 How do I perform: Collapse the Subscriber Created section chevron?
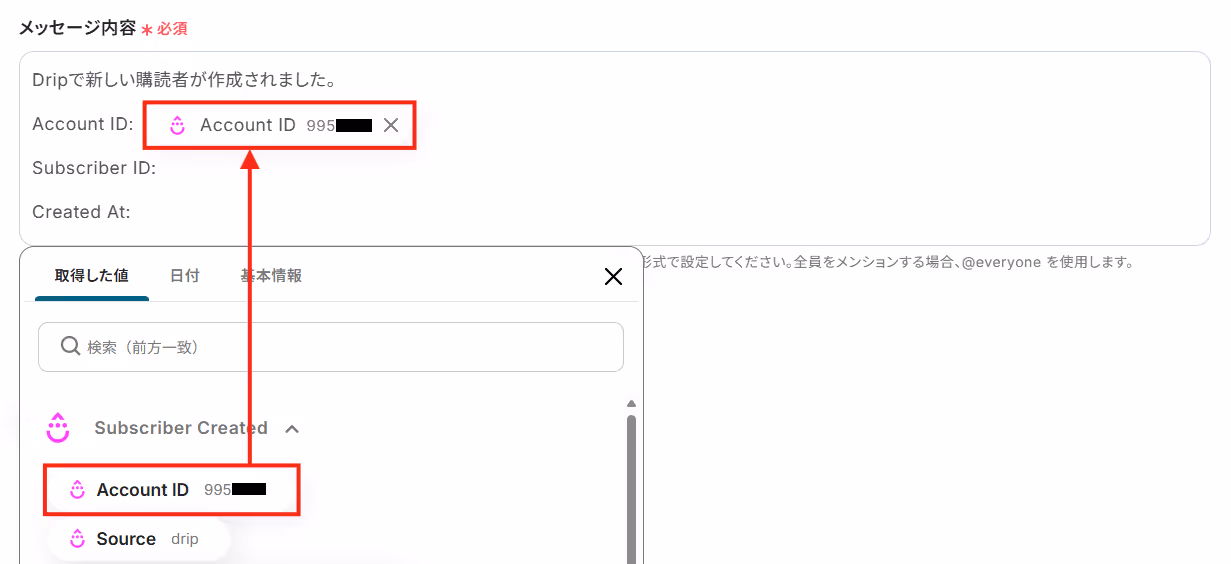[292, 428]
